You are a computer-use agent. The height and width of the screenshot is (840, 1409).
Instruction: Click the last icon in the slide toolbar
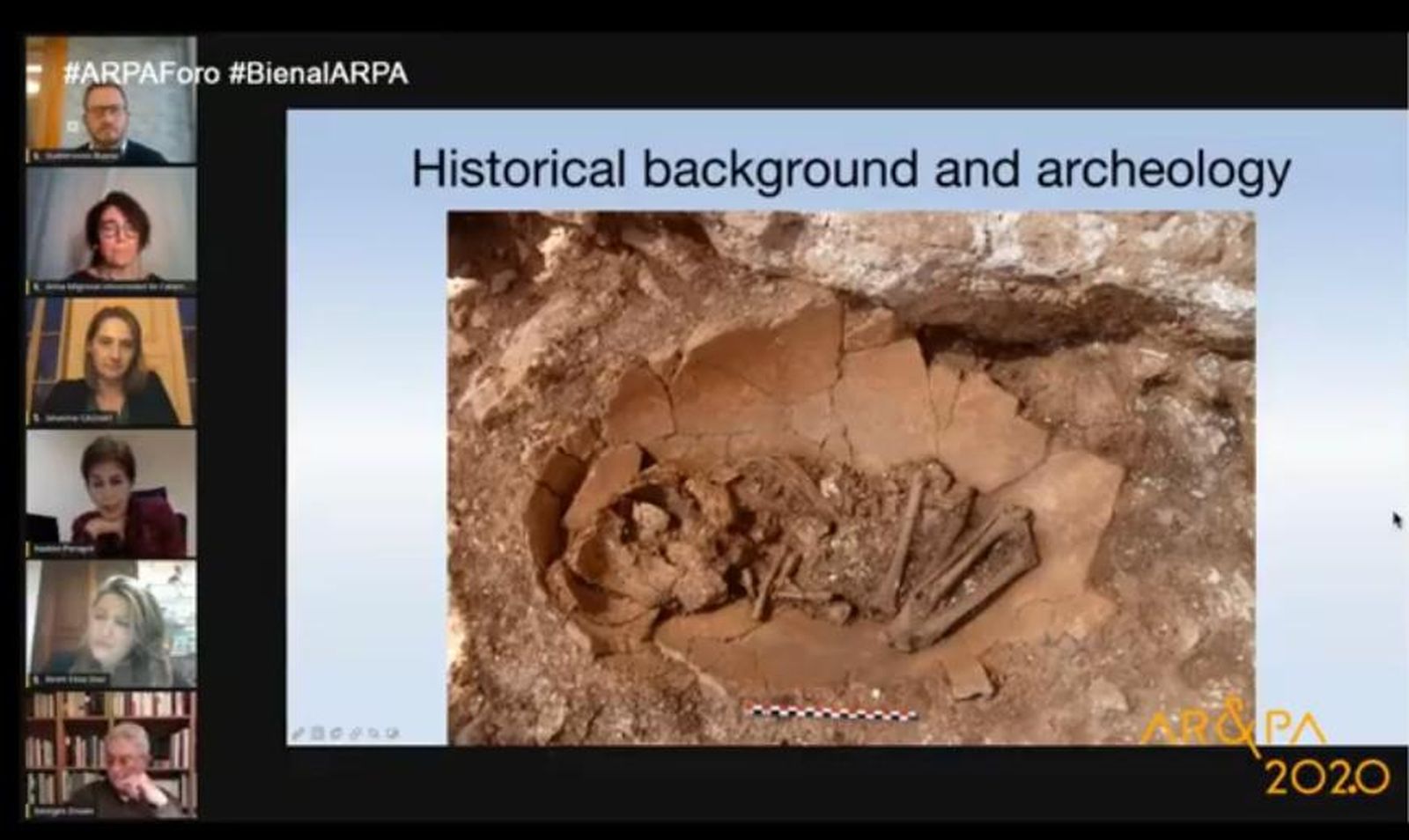pos(392,733)
